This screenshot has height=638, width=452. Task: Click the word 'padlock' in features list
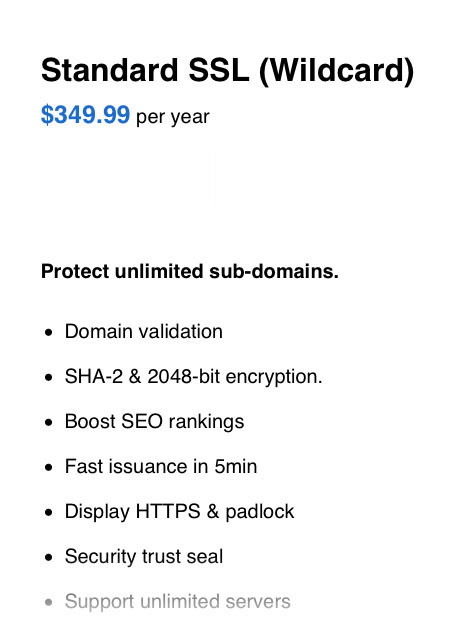[x=260, y=512]
